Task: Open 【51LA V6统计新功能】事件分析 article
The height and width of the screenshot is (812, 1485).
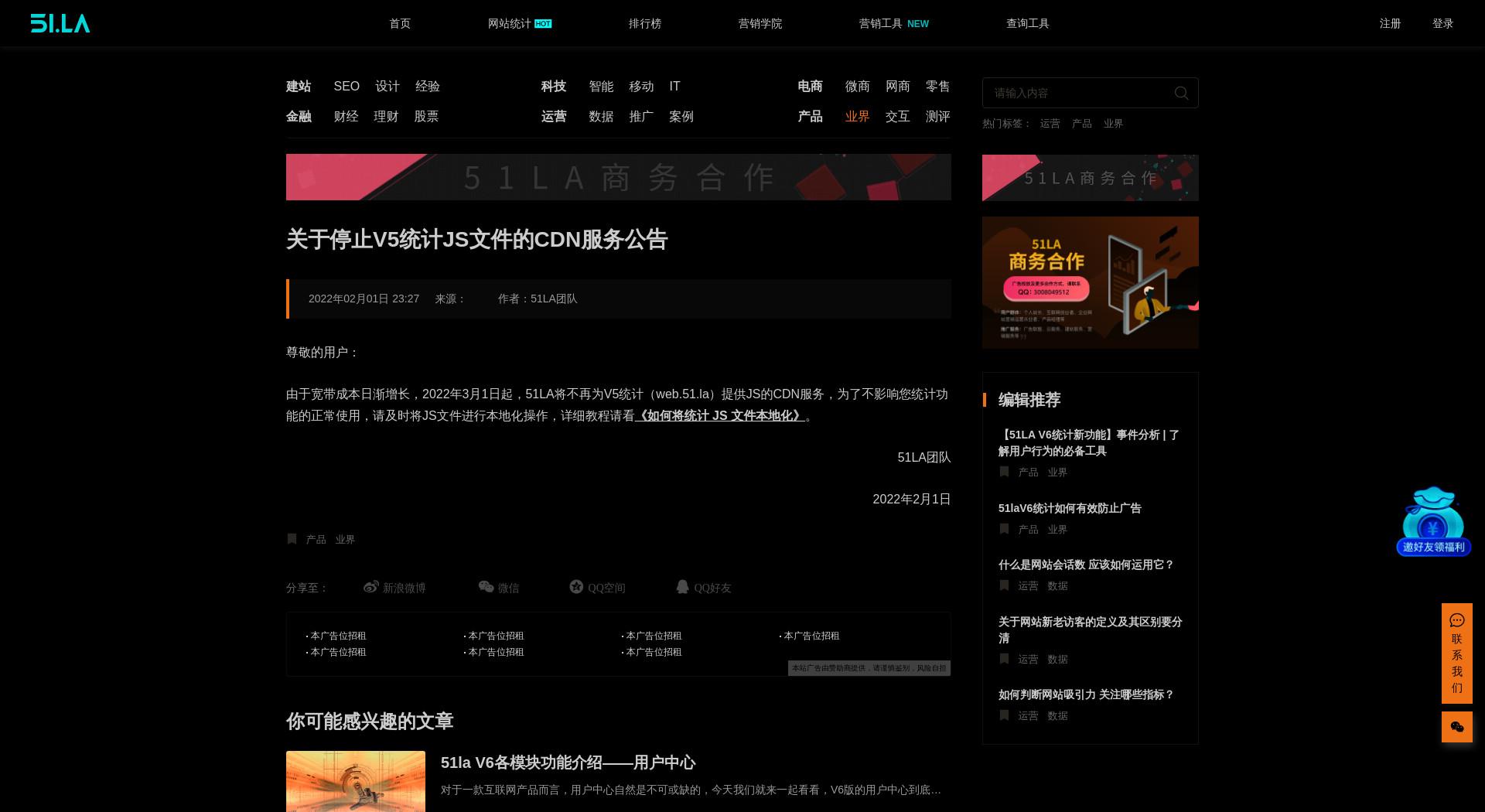Action: pos(1089,442)
